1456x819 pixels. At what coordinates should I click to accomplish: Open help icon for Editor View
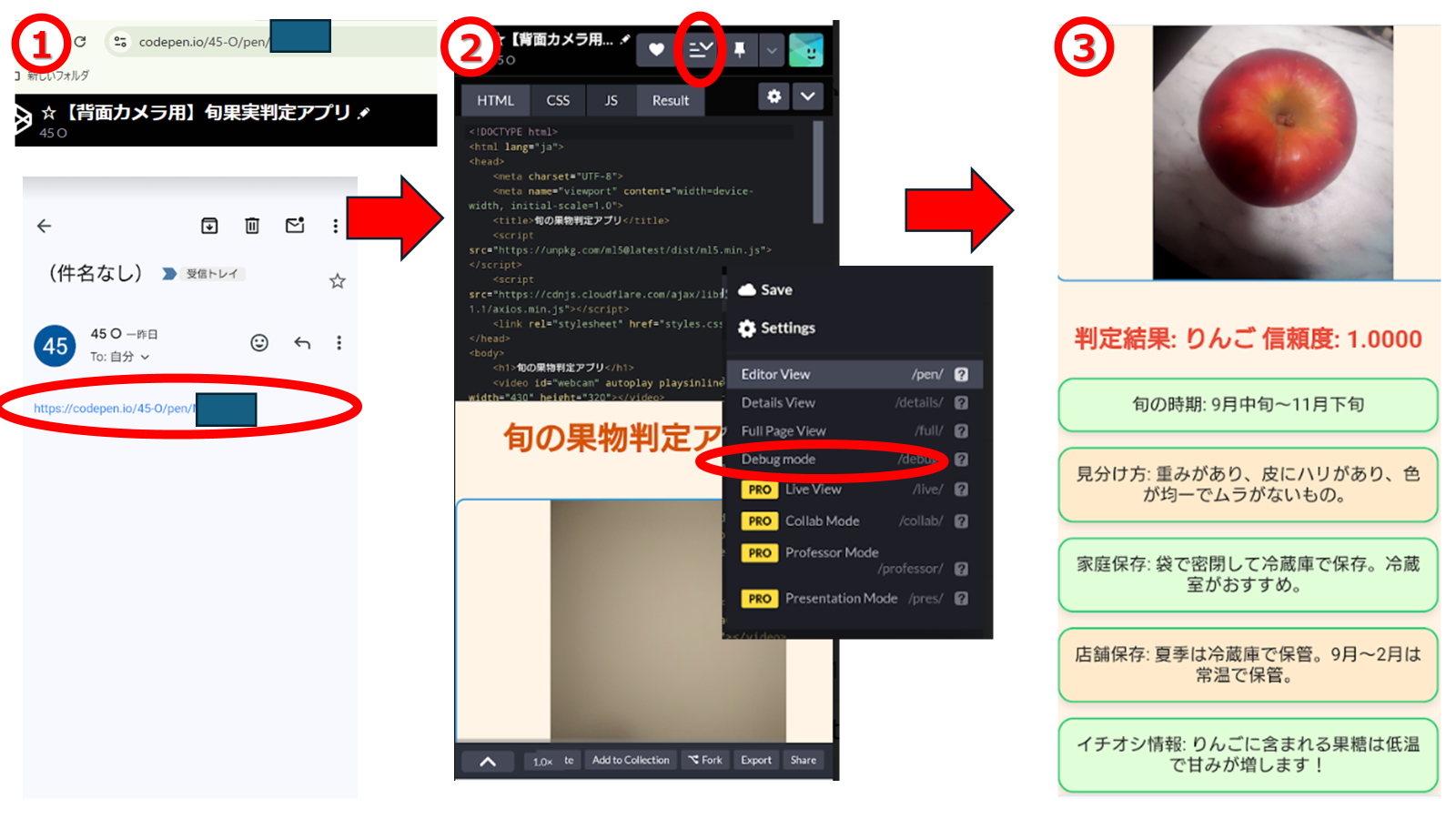coord(961,374)
